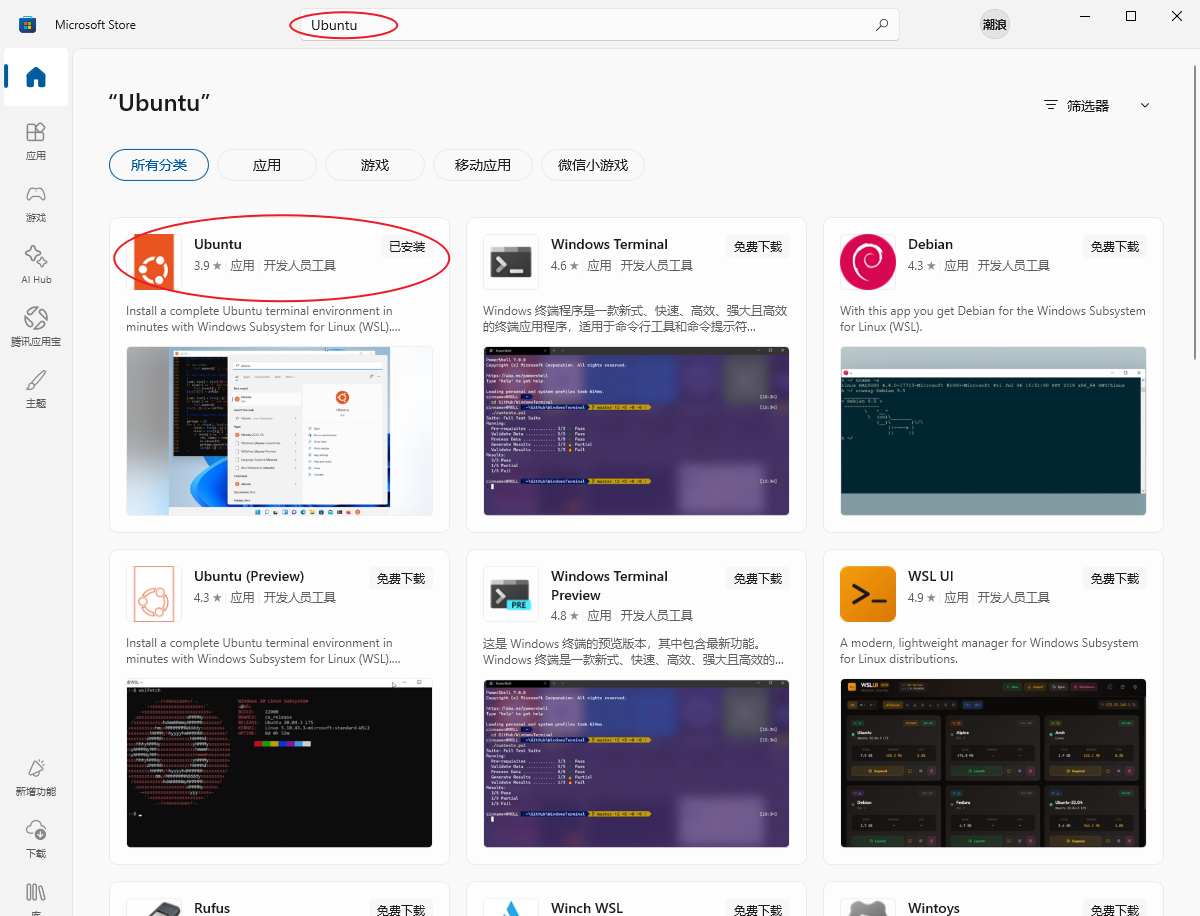The height and width of the screenshot is (916, 1200).
Task: Select the 所有分类 category tab
Action: click(x=159, y=165)
